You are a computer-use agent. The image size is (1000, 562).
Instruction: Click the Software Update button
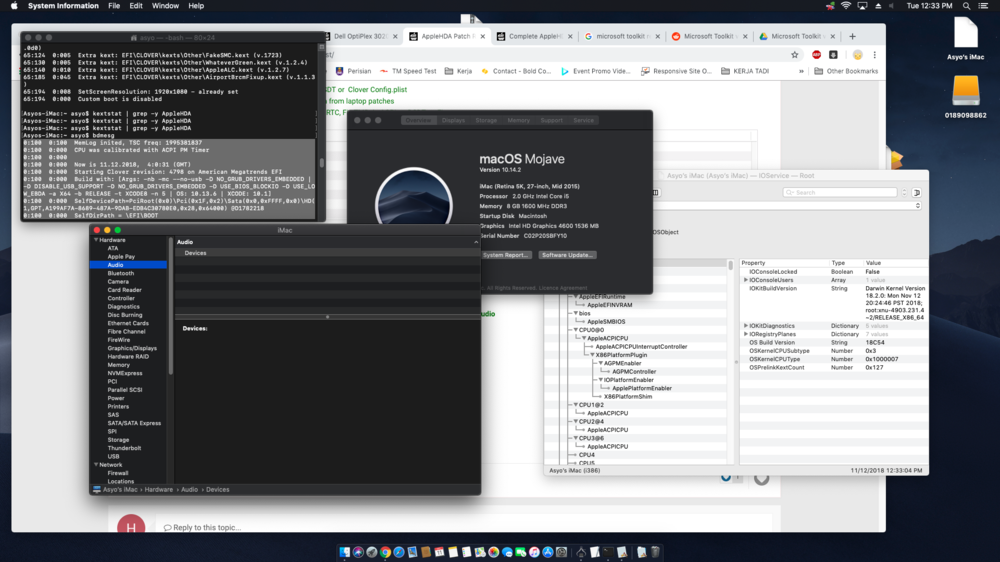pyautogui.click(x=567, y=255)
